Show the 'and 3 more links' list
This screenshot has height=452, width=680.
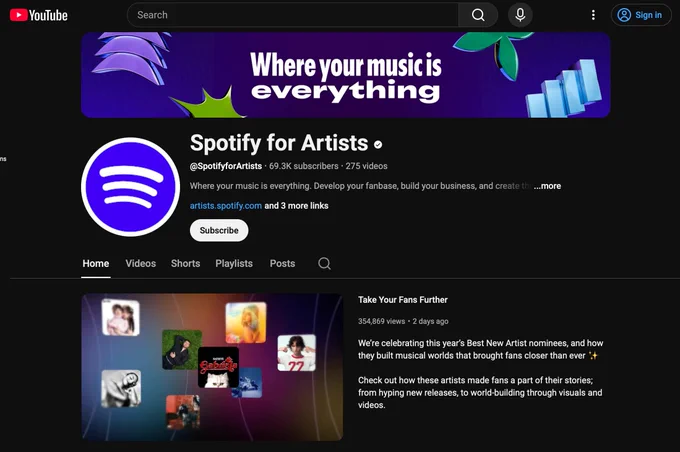296,206
